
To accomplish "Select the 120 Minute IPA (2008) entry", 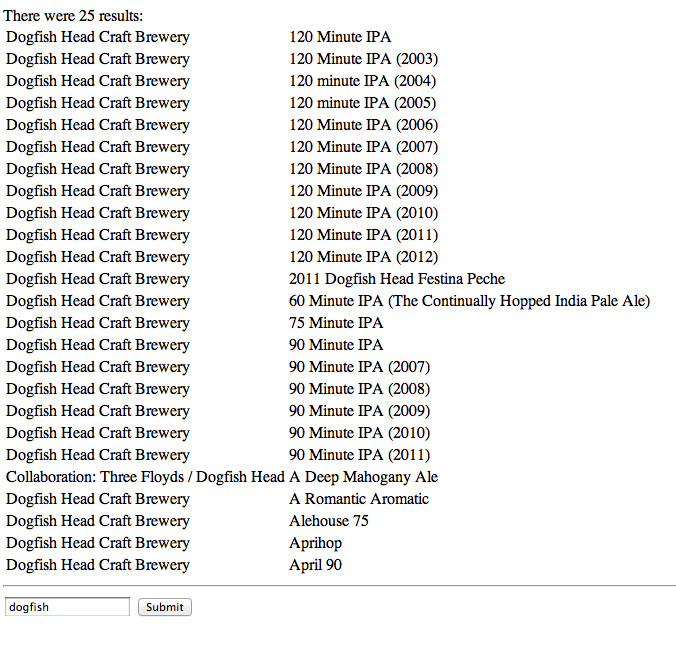I will coord(363,169).
